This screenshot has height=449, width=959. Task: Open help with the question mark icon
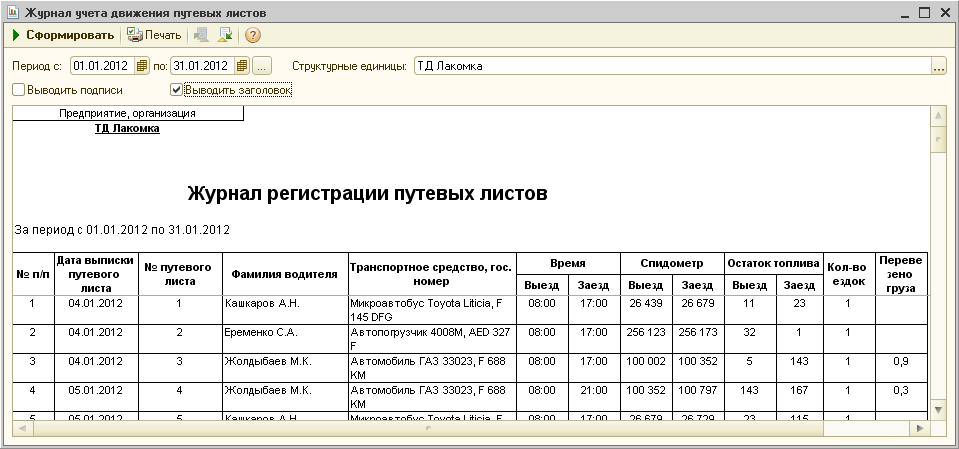[253, 36]
